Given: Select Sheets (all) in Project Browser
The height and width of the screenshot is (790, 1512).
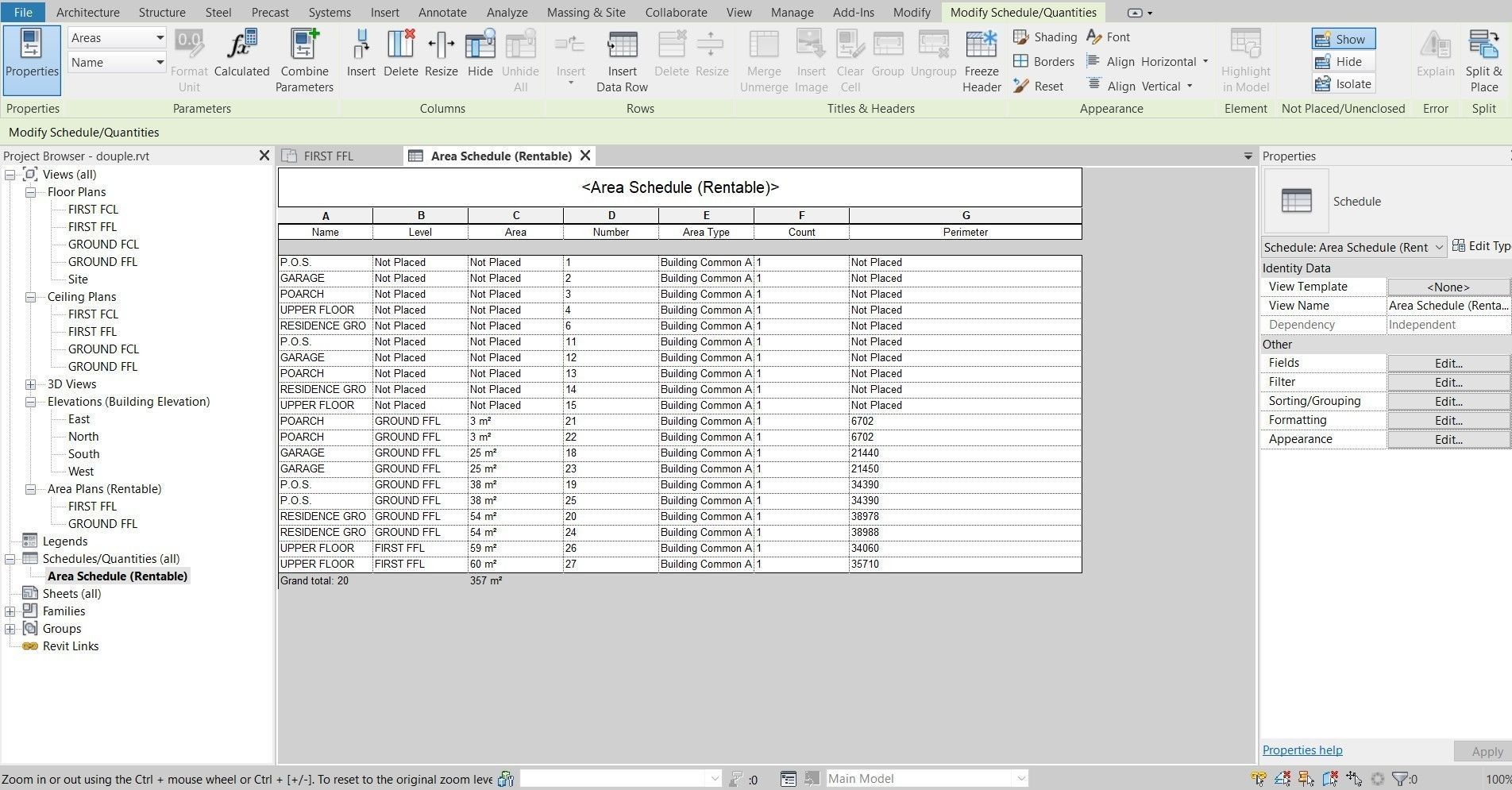Looking at the screenshot, I should coord(71,594).
